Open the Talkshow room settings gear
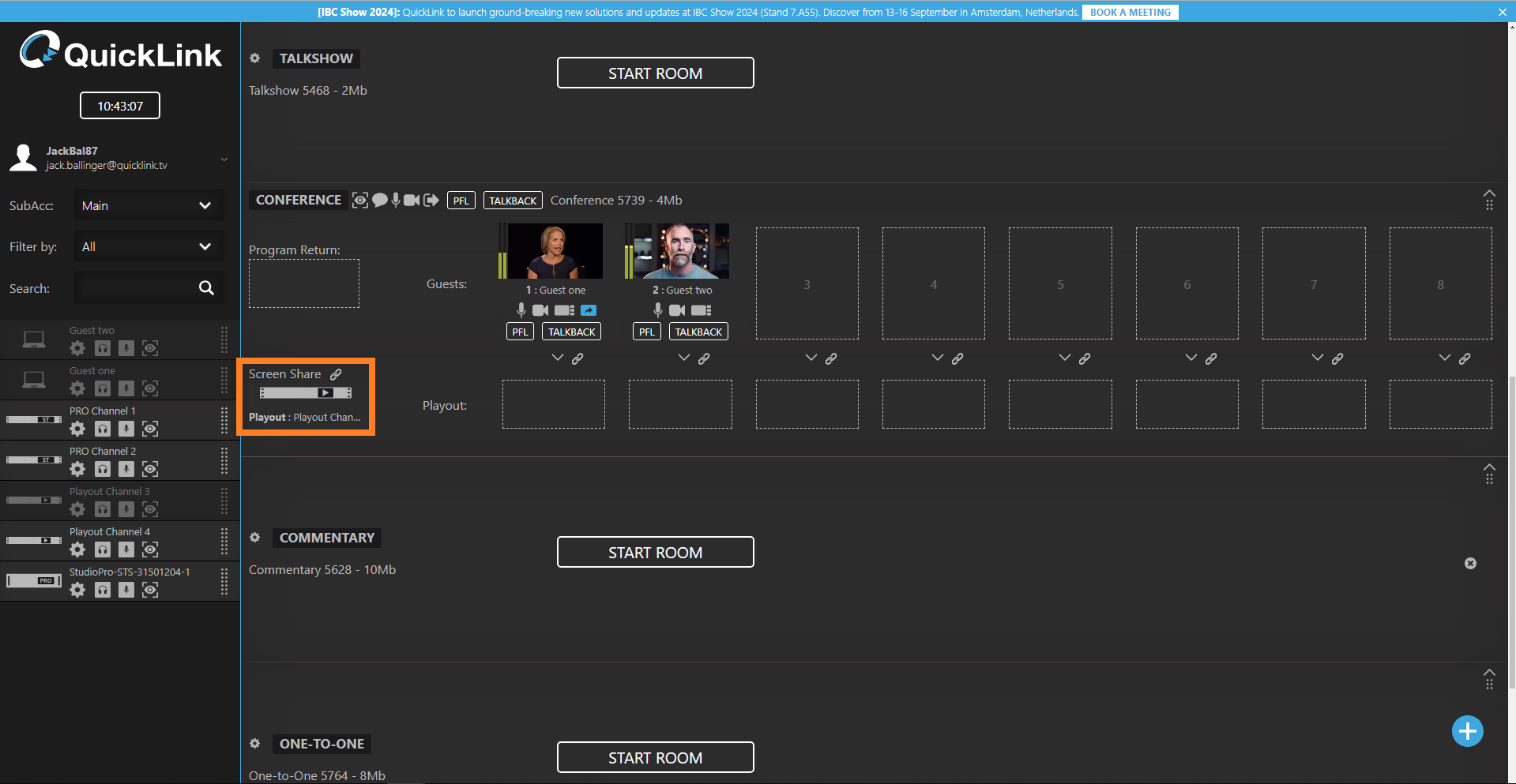The height and width of the screenshot is (784, 1516). (255, 58)
